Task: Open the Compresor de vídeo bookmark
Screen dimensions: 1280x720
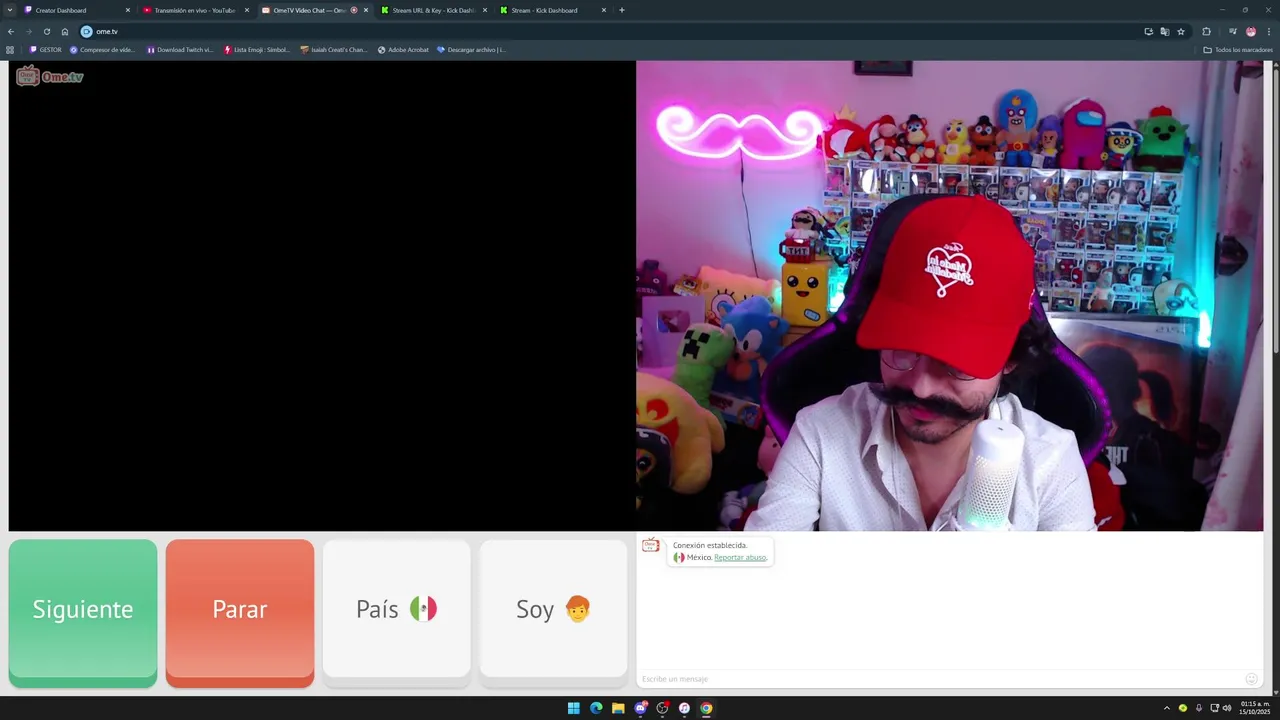Action: 102,49
